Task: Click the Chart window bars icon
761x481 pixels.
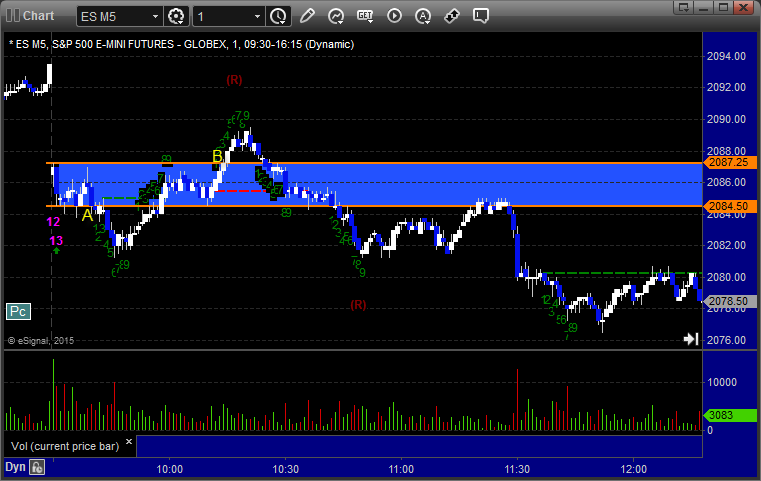Action: (x=13, y=16)
